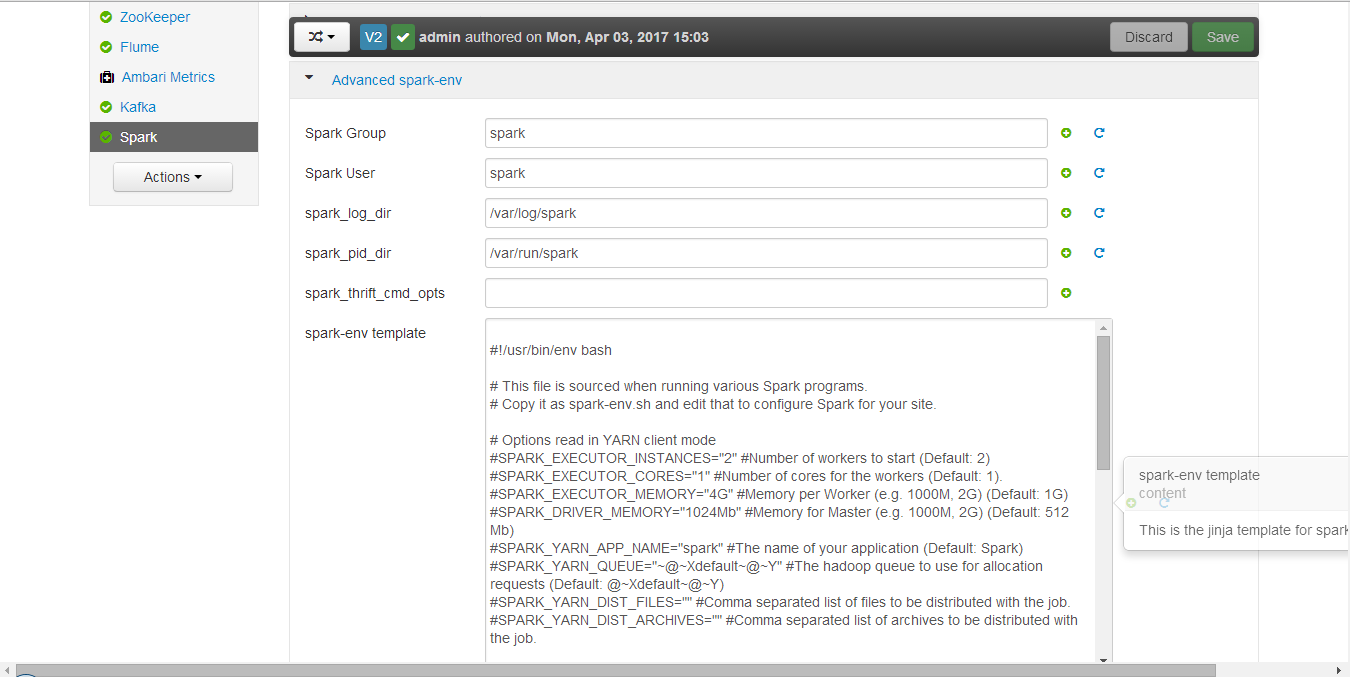Screen dimensions: 1350x677
Task: Click the V2 config version badge
Action: (373, 37)
